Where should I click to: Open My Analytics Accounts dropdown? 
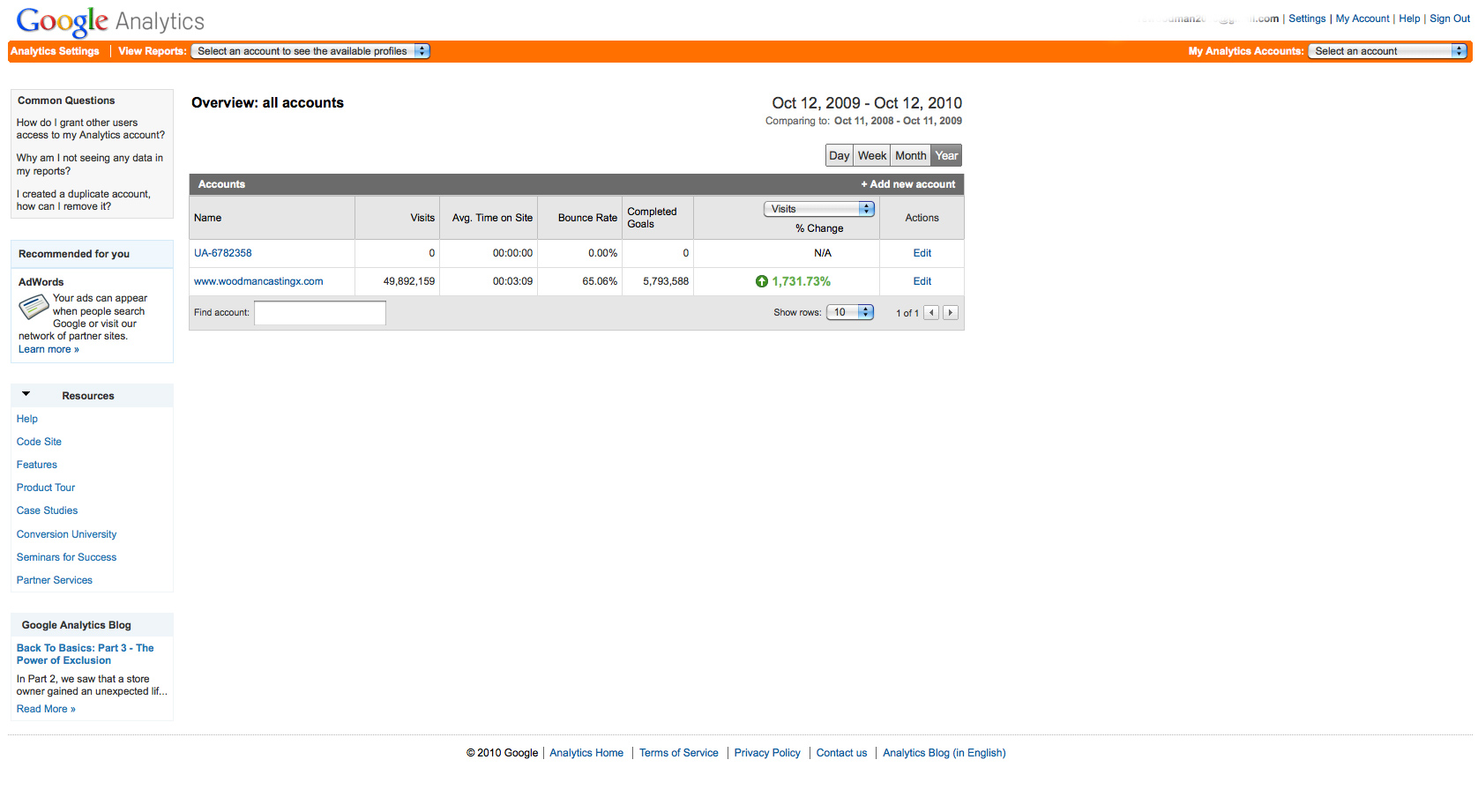click(1387, 51)
